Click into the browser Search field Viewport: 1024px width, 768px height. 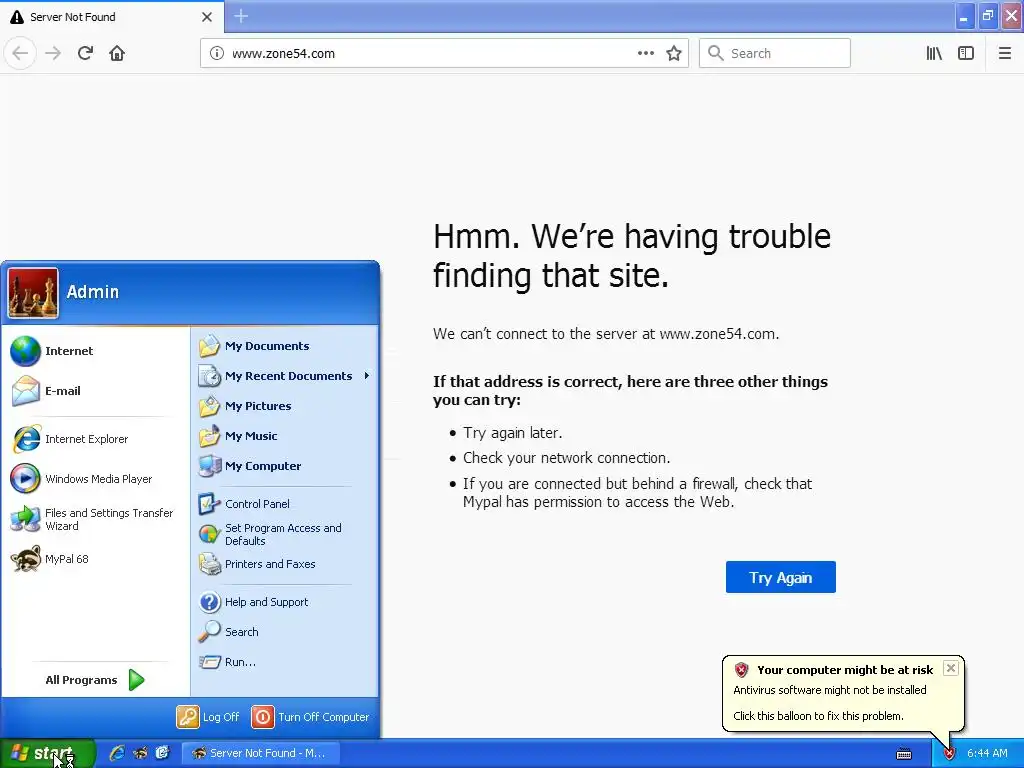coord(775,53)
